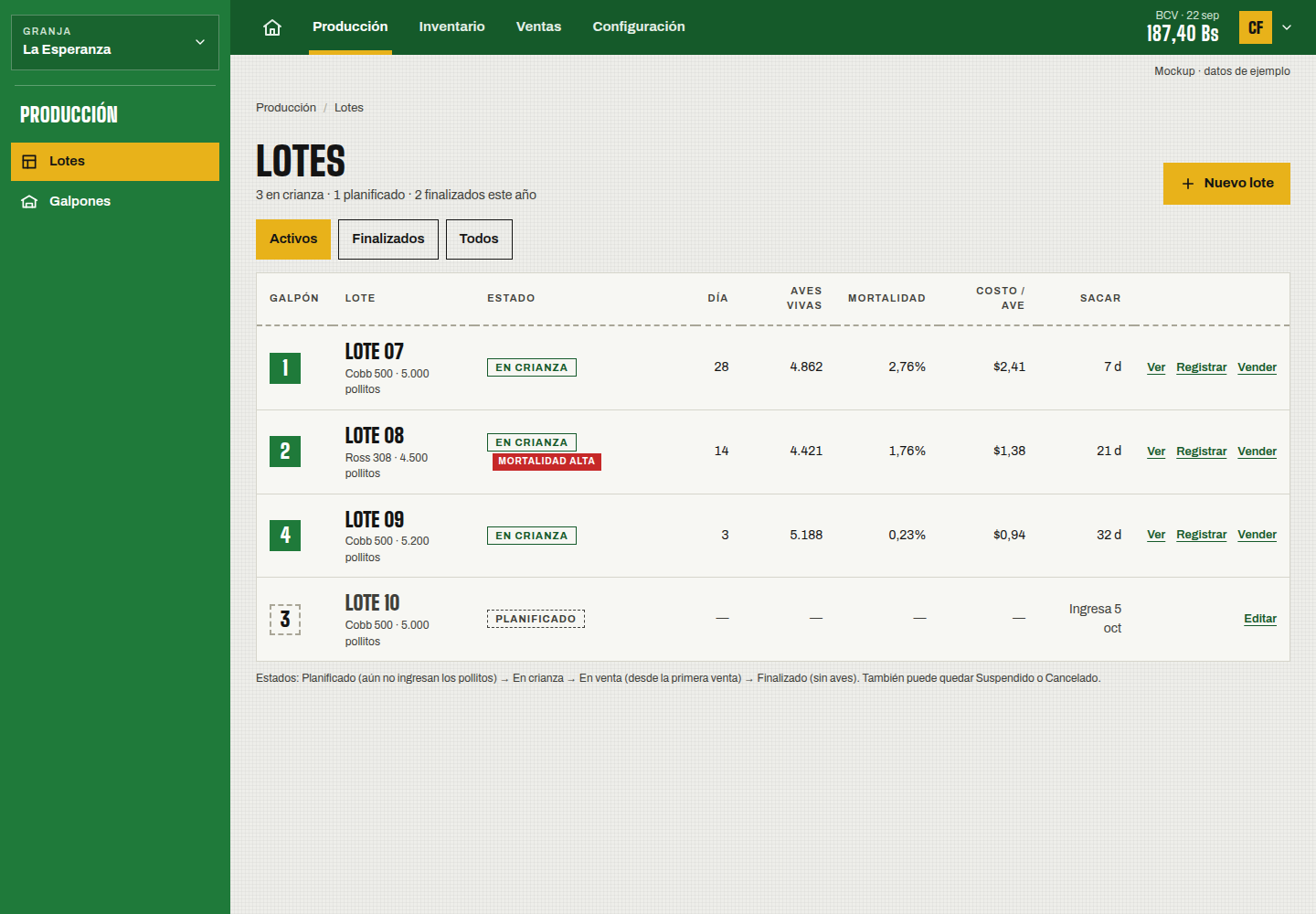
Task: Click Vender for Lote 08
Action: 1257,452
